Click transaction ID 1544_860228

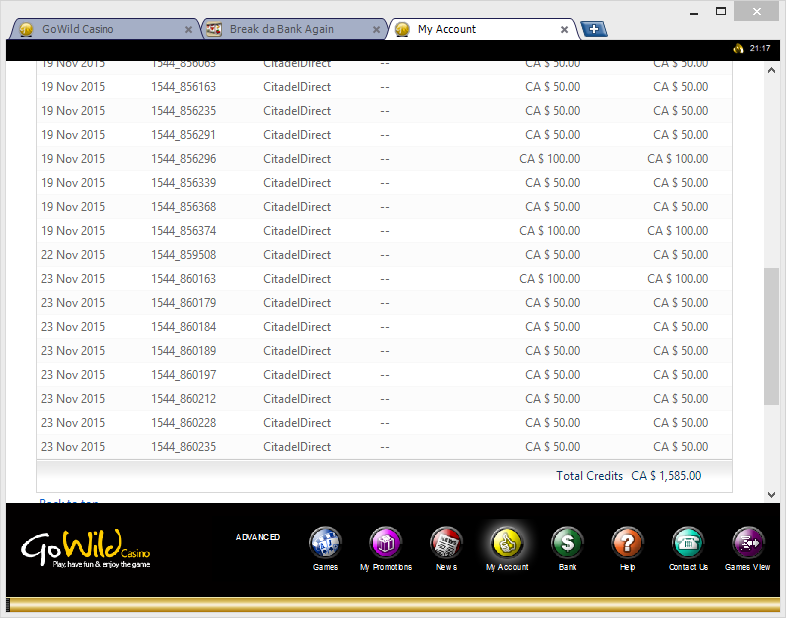point(183,423)
